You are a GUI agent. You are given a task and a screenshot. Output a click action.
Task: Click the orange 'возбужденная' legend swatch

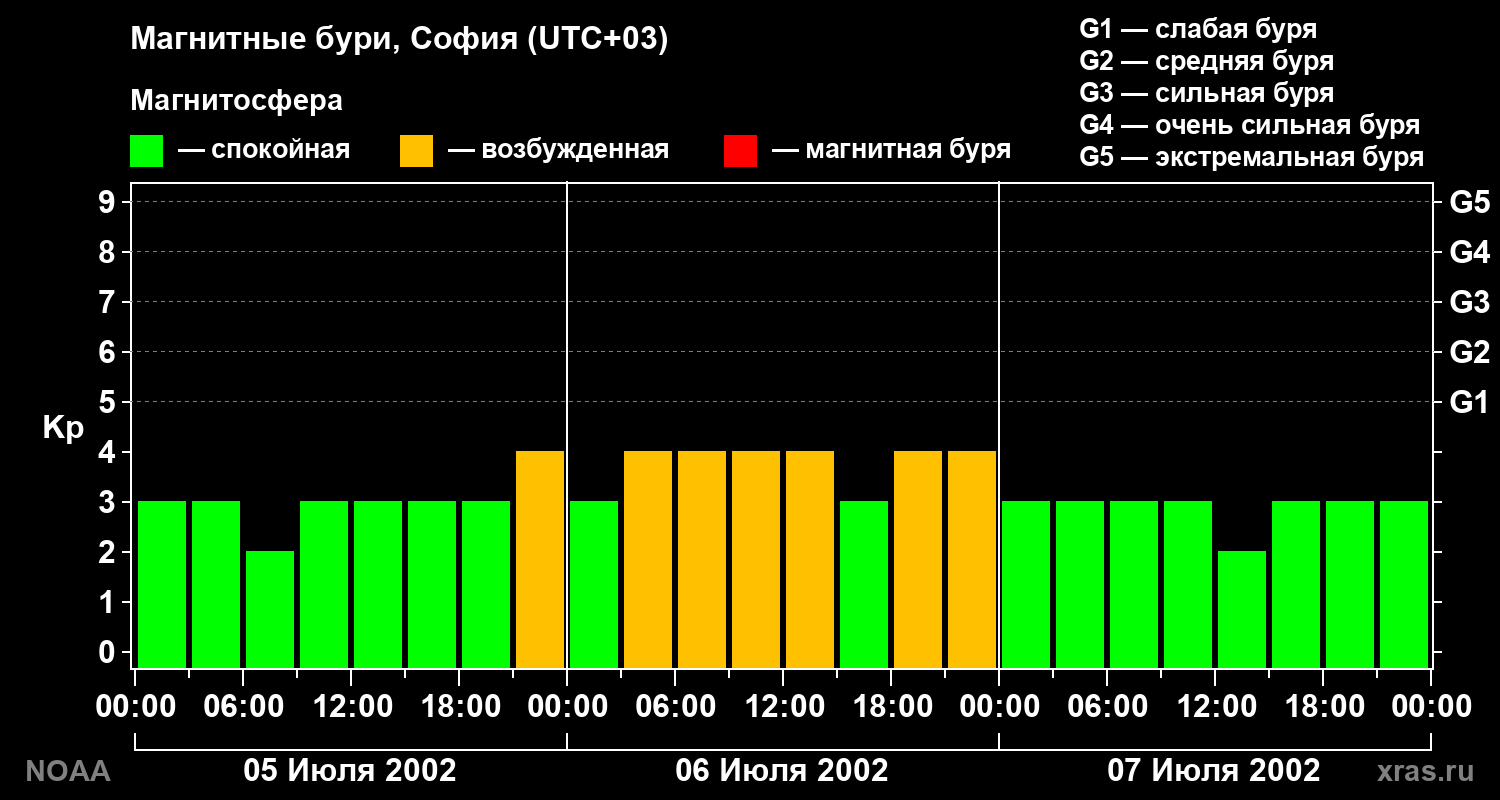(417, 151)
